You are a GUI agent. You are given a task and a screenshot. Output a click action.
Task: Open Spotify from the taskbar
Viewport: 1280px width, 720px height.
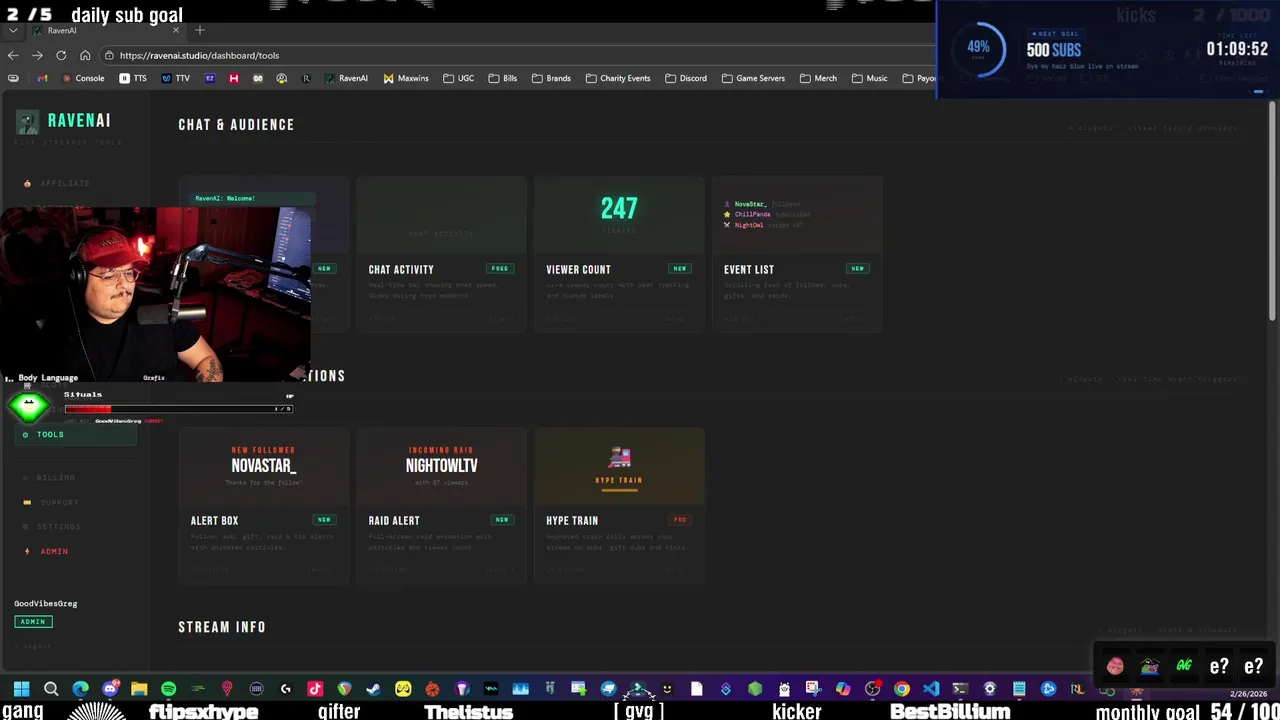pos(168,689)
